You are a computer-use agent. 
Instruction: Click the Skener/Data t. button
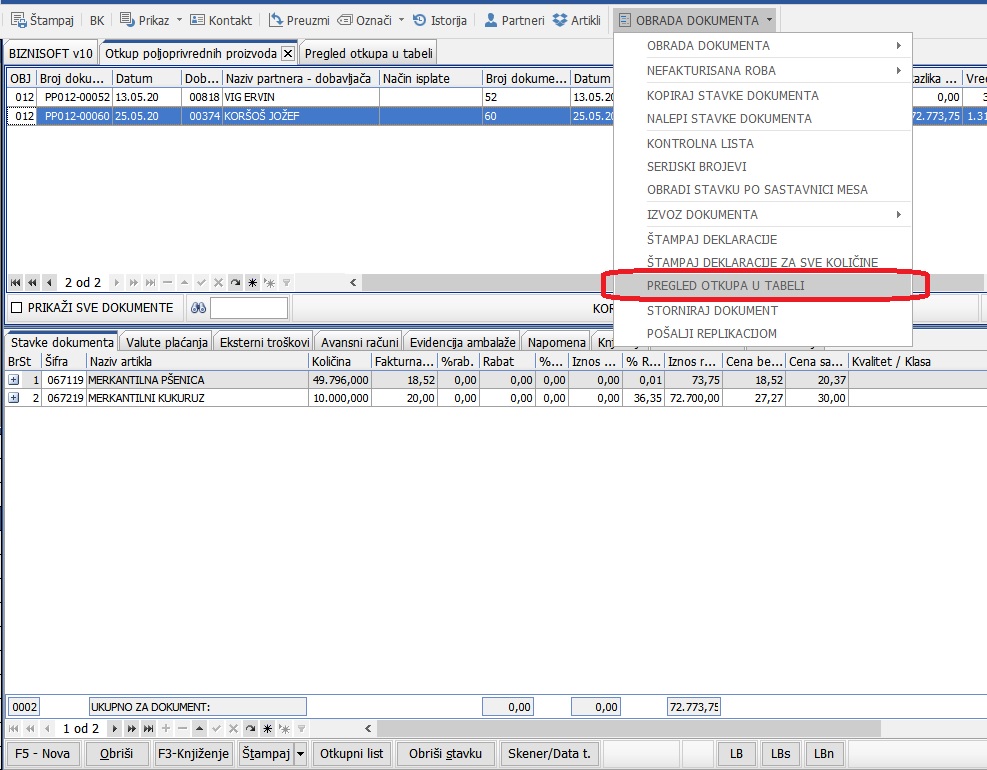tap(550, 754)
